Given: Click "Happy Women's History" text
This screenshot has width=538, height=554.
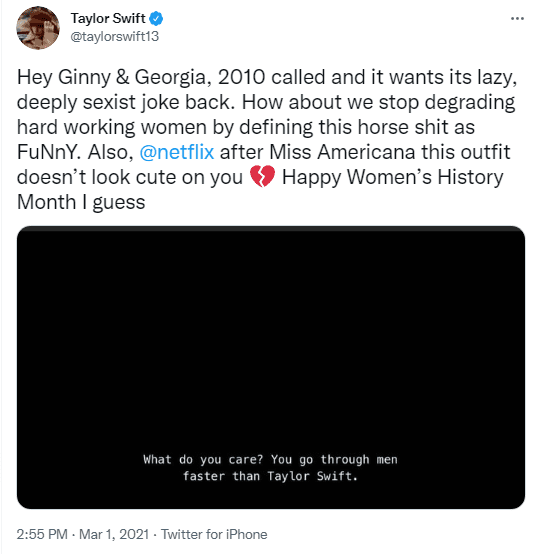Looking at the screenshot, I should click(x=392, y=177).
